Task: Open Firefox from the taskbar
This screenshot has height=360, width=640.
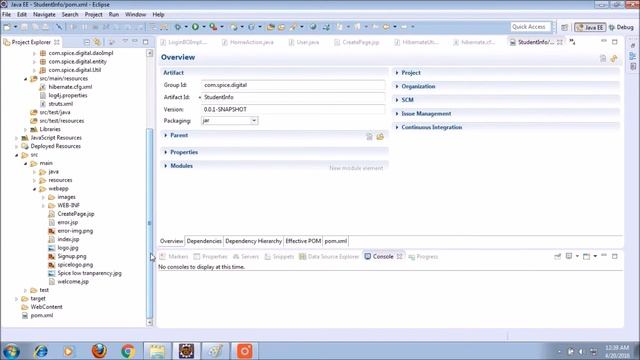Action: [99, 351]
